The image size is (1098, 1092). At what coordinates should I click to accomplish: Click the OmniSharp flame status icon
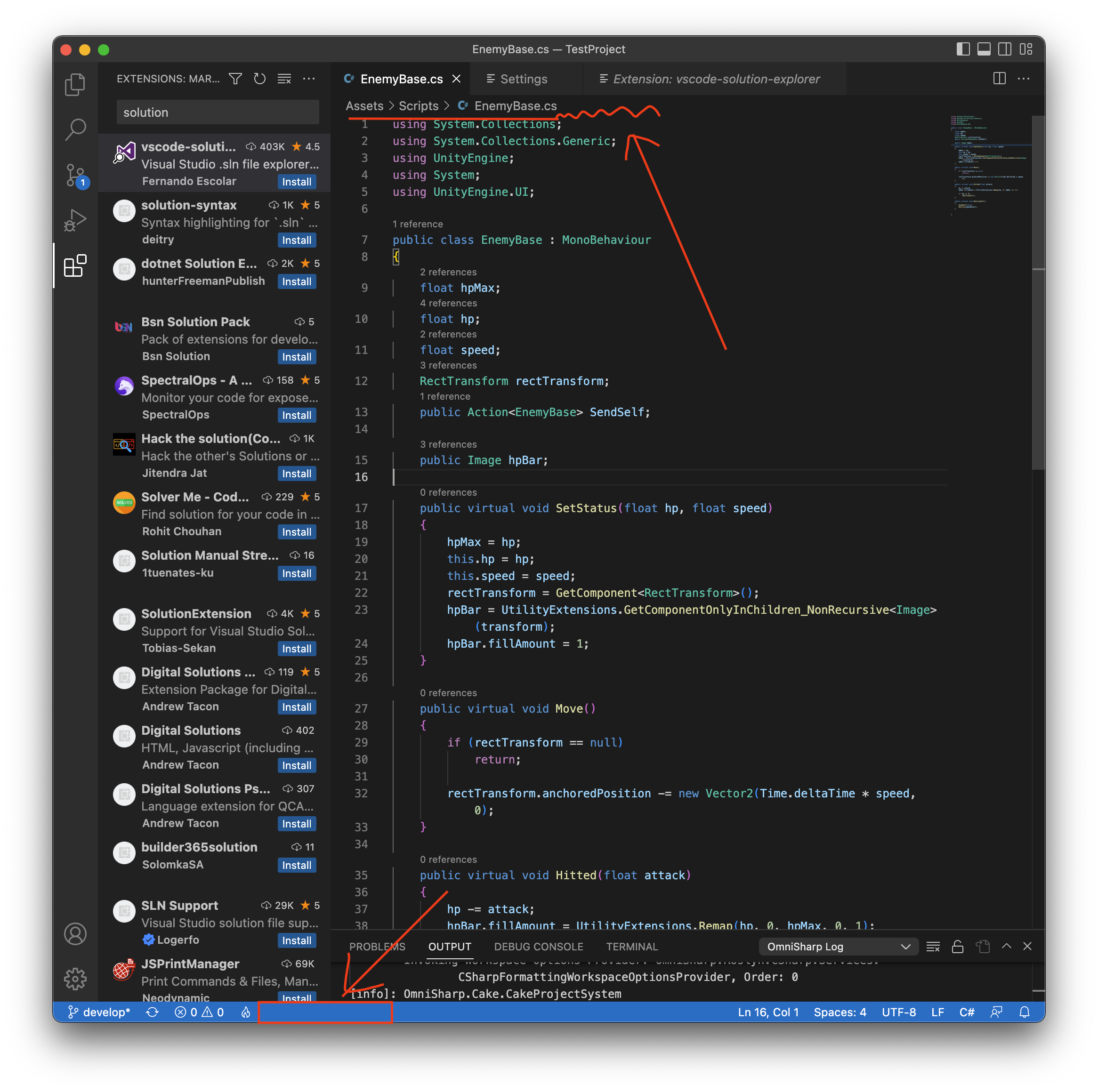245,1012
